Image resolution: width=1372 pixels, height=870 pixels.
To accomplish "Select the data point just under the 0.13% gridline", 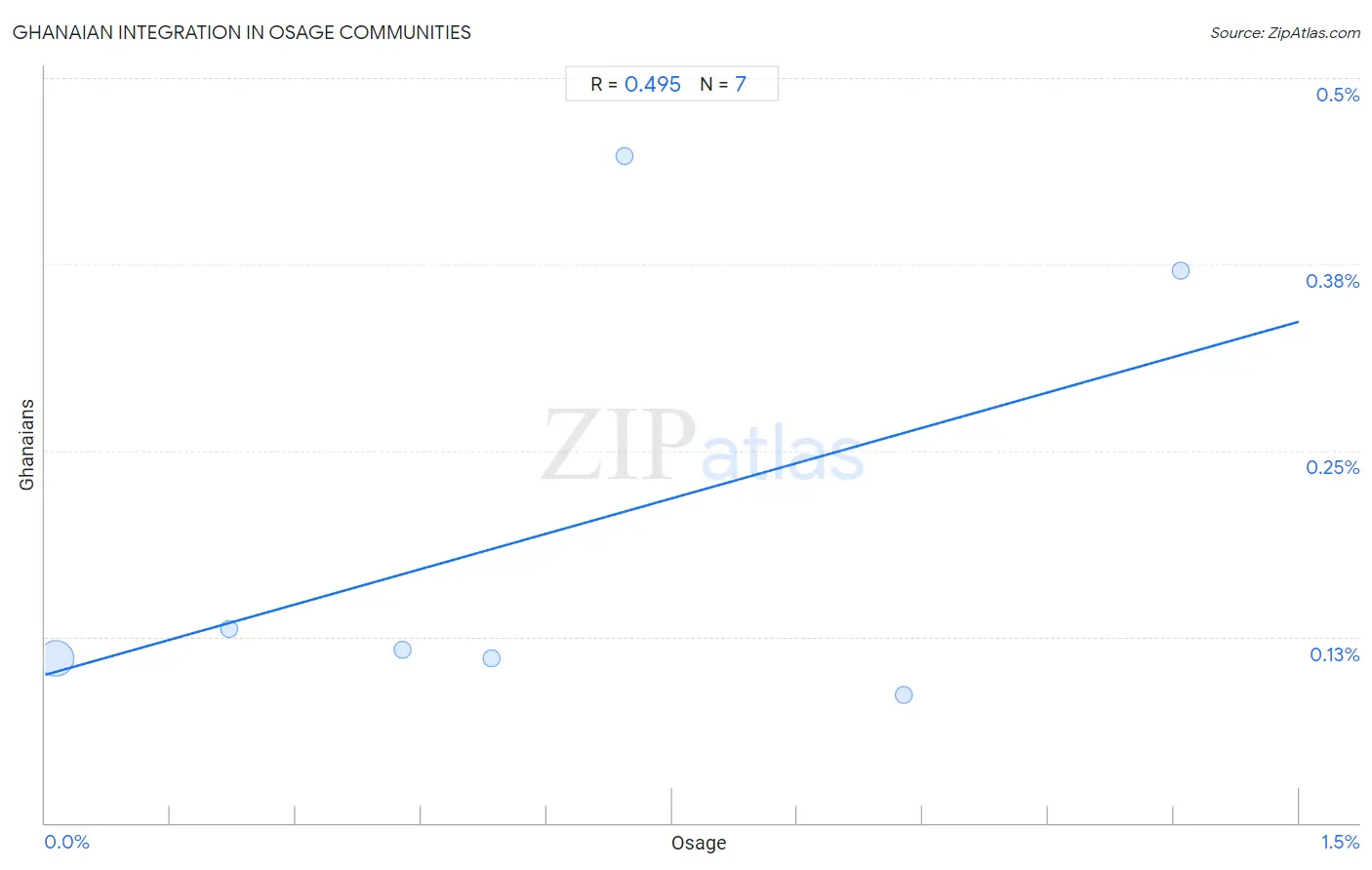I will (x=402, y=650).
